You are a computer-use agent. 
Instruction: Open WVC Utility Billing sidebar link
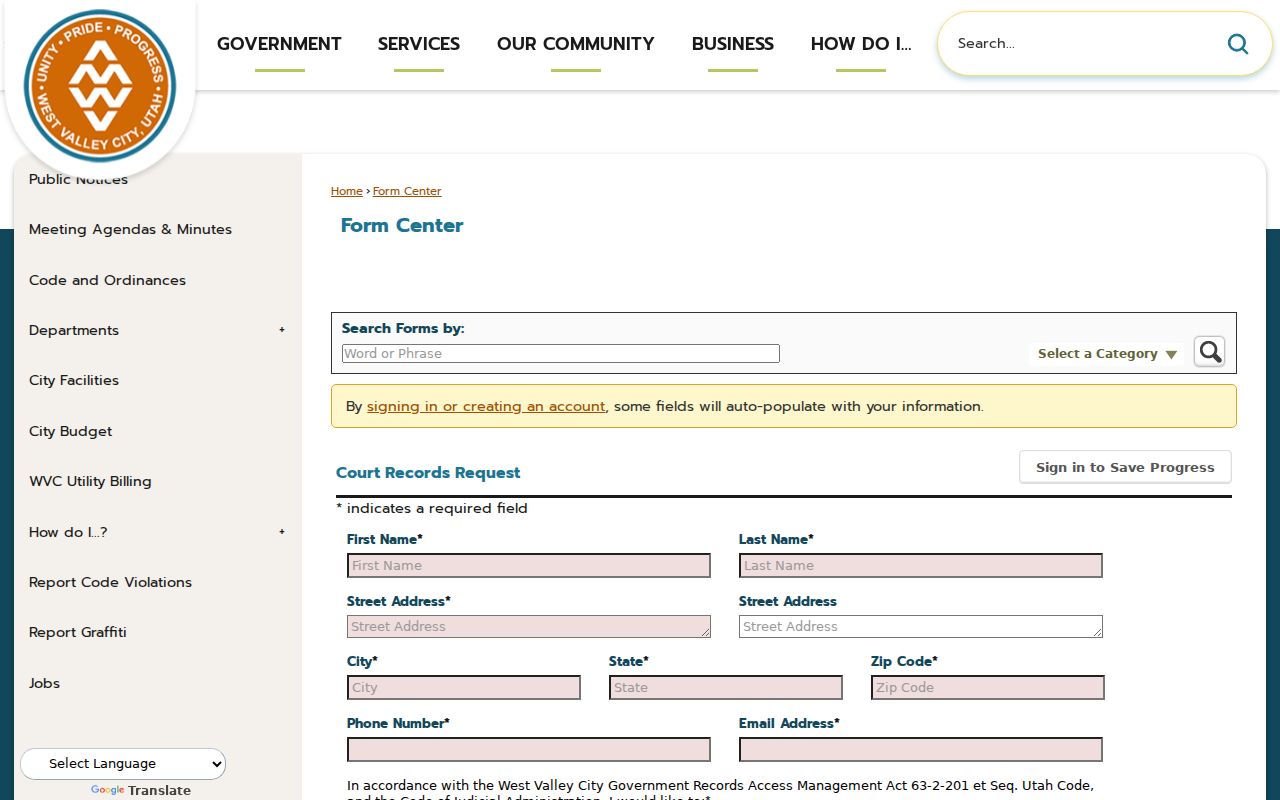90,481
